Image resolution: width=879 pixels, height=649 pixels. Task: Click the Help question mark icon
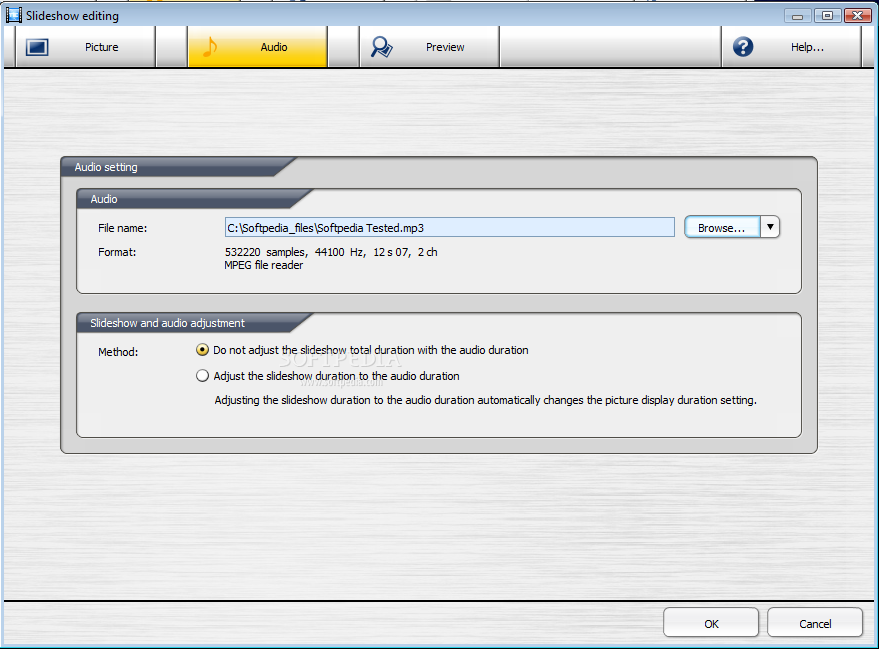click(x=743, y=47)
